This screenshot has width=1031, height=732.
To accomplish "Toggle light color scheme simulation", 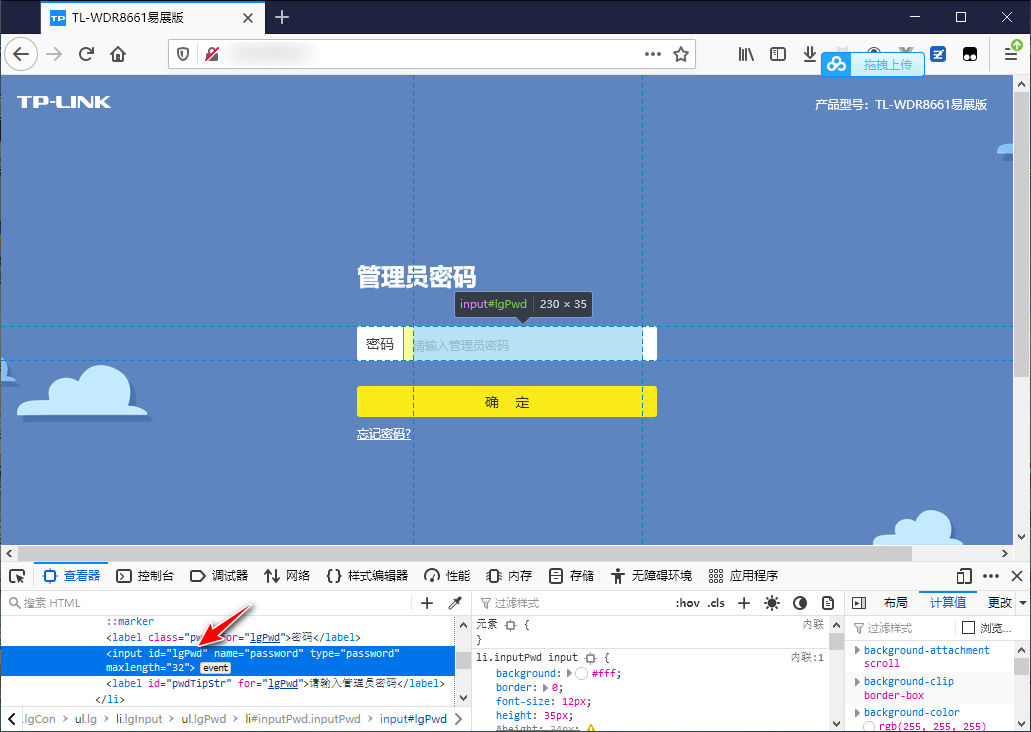I will coord(772,603).
